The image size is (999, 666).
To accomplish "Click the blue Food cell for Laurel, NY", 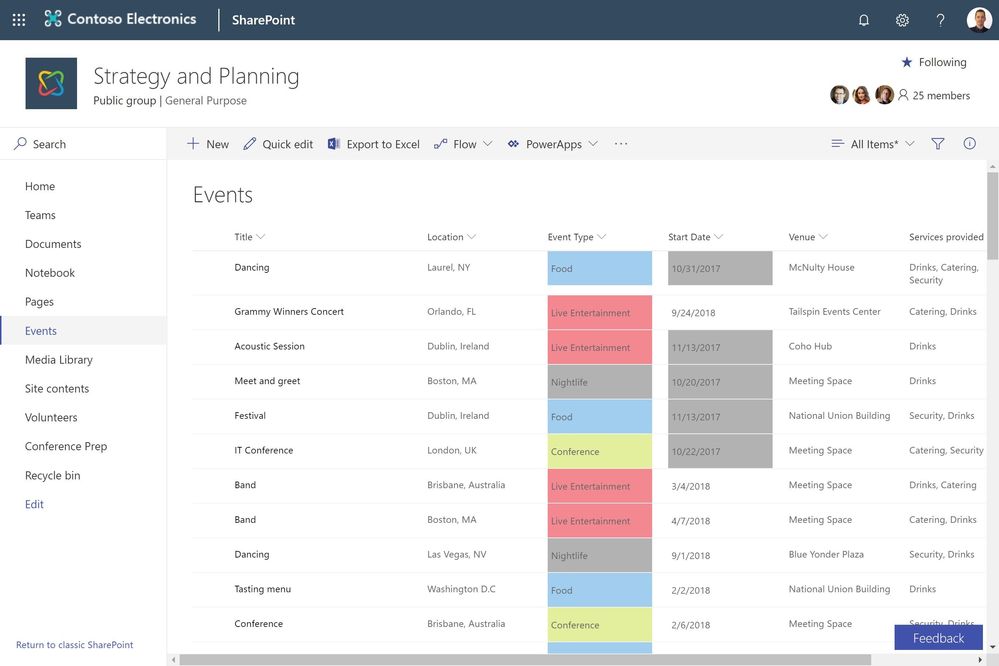I will pos(600,268).
